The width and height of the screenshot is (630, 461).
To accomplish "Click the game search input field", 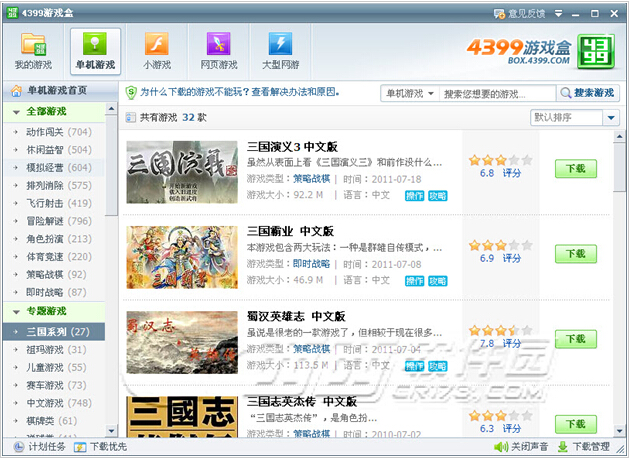I will (497, 94).
